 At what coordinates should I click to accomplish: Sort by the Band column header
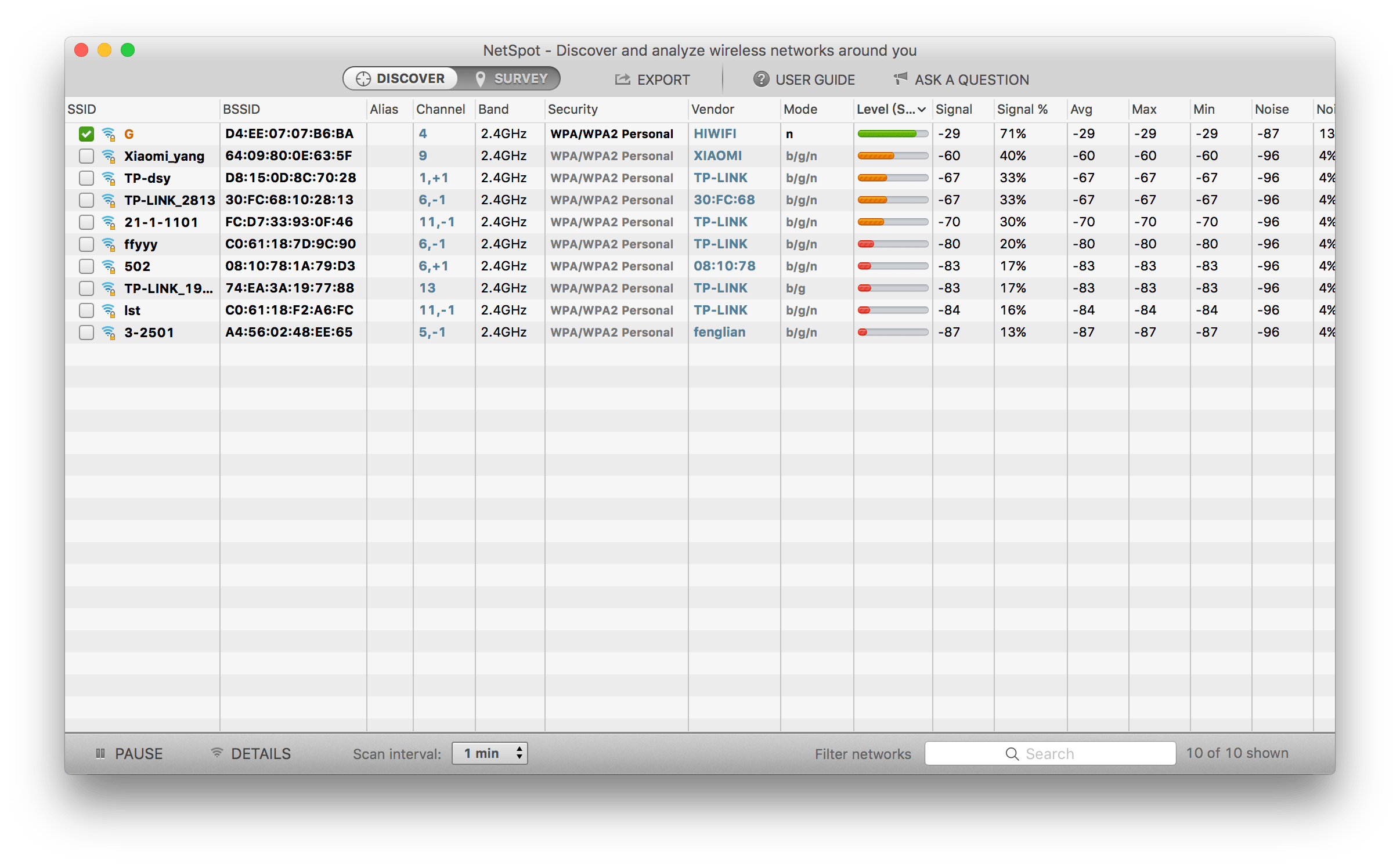510,109
